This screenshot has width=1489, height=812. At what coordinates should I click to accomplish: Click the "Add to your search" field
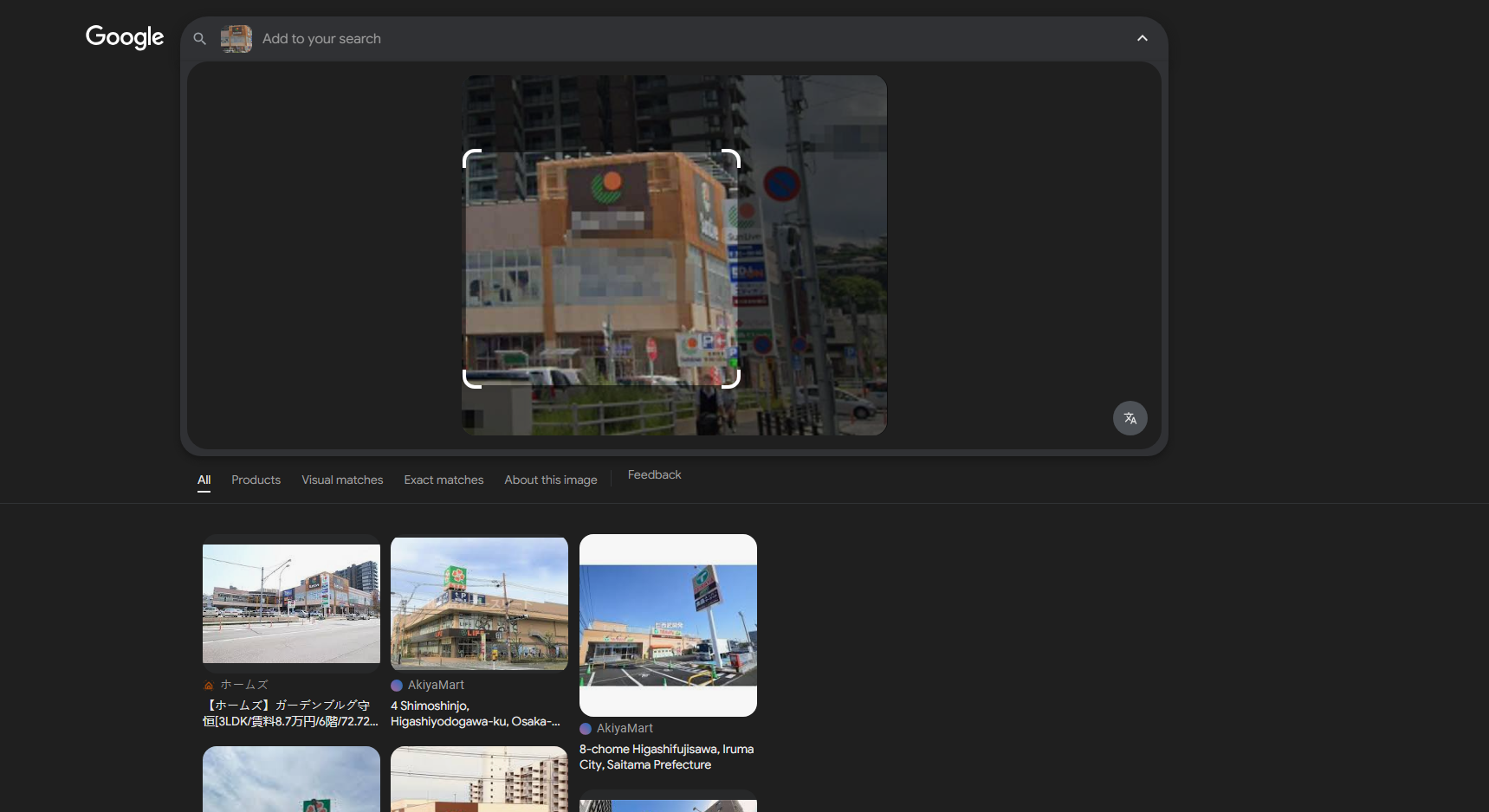click(321, 39)
